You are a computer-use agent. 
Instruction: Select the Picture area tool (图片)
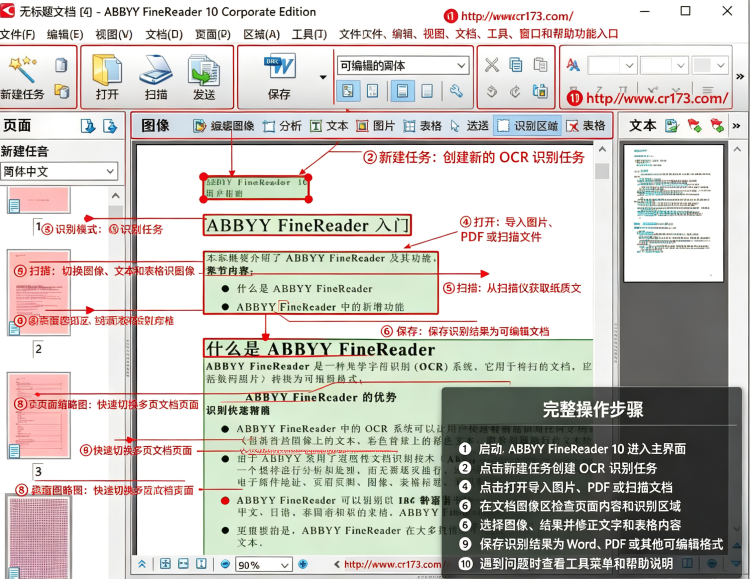click(363, 126)
